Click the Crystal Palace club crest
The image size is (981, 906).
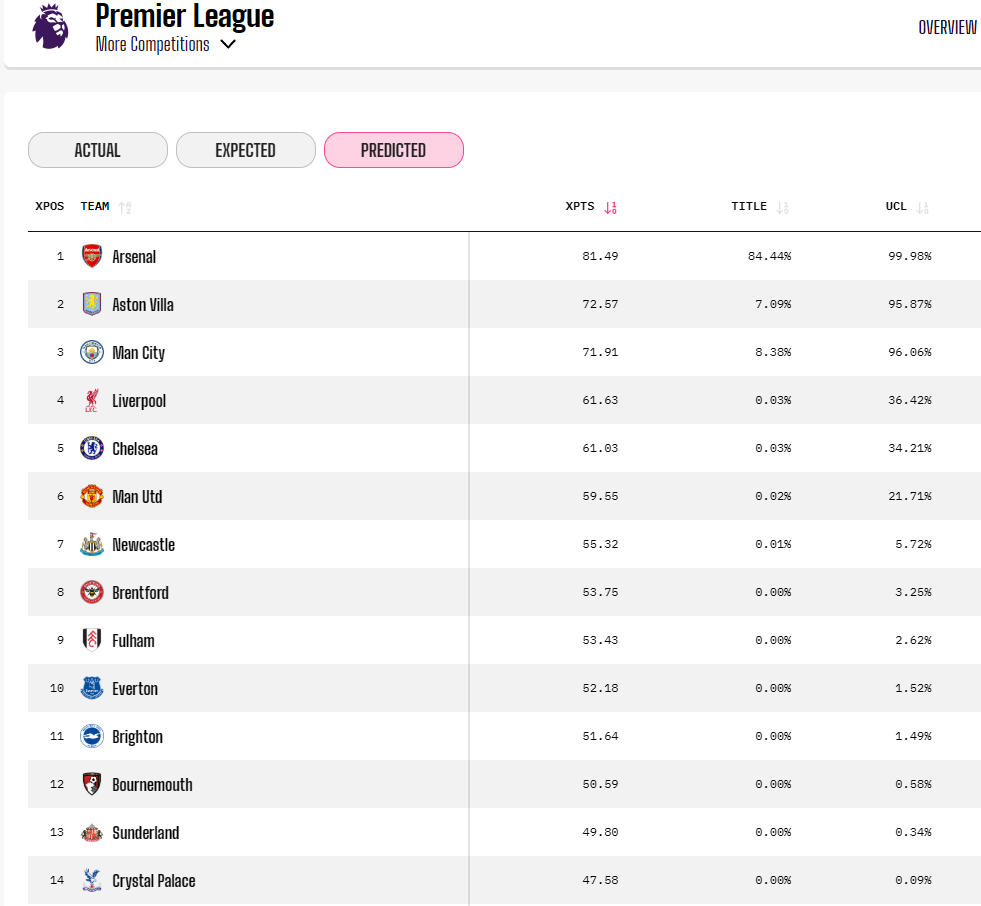pos(92,880)
